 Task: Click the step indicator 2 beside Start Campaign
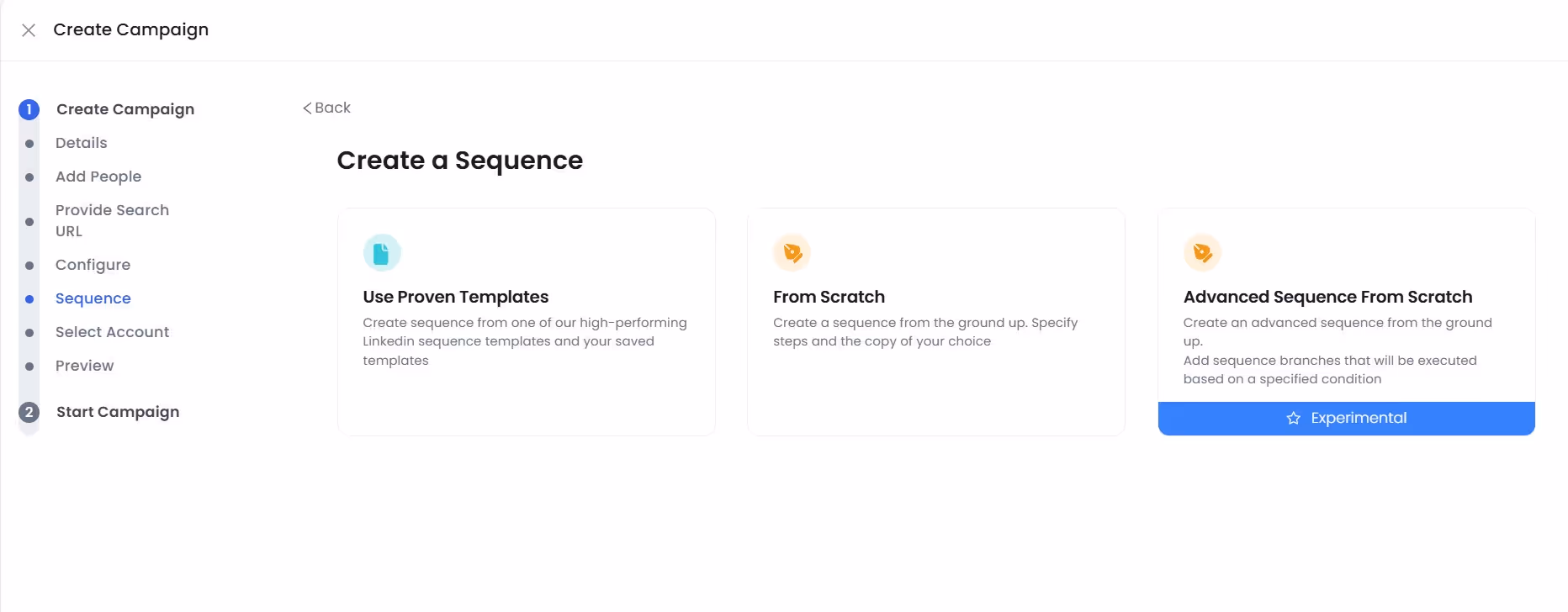pos(29,412)
